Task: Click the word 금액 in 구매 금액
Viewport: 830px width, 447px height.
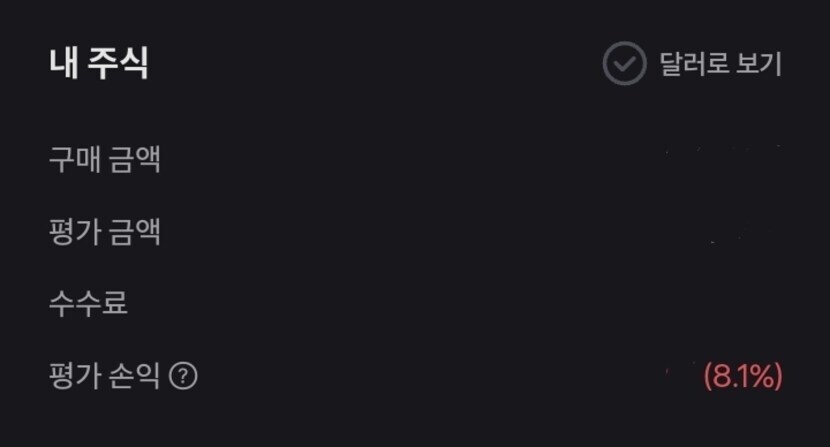Action: click(134, 161)
